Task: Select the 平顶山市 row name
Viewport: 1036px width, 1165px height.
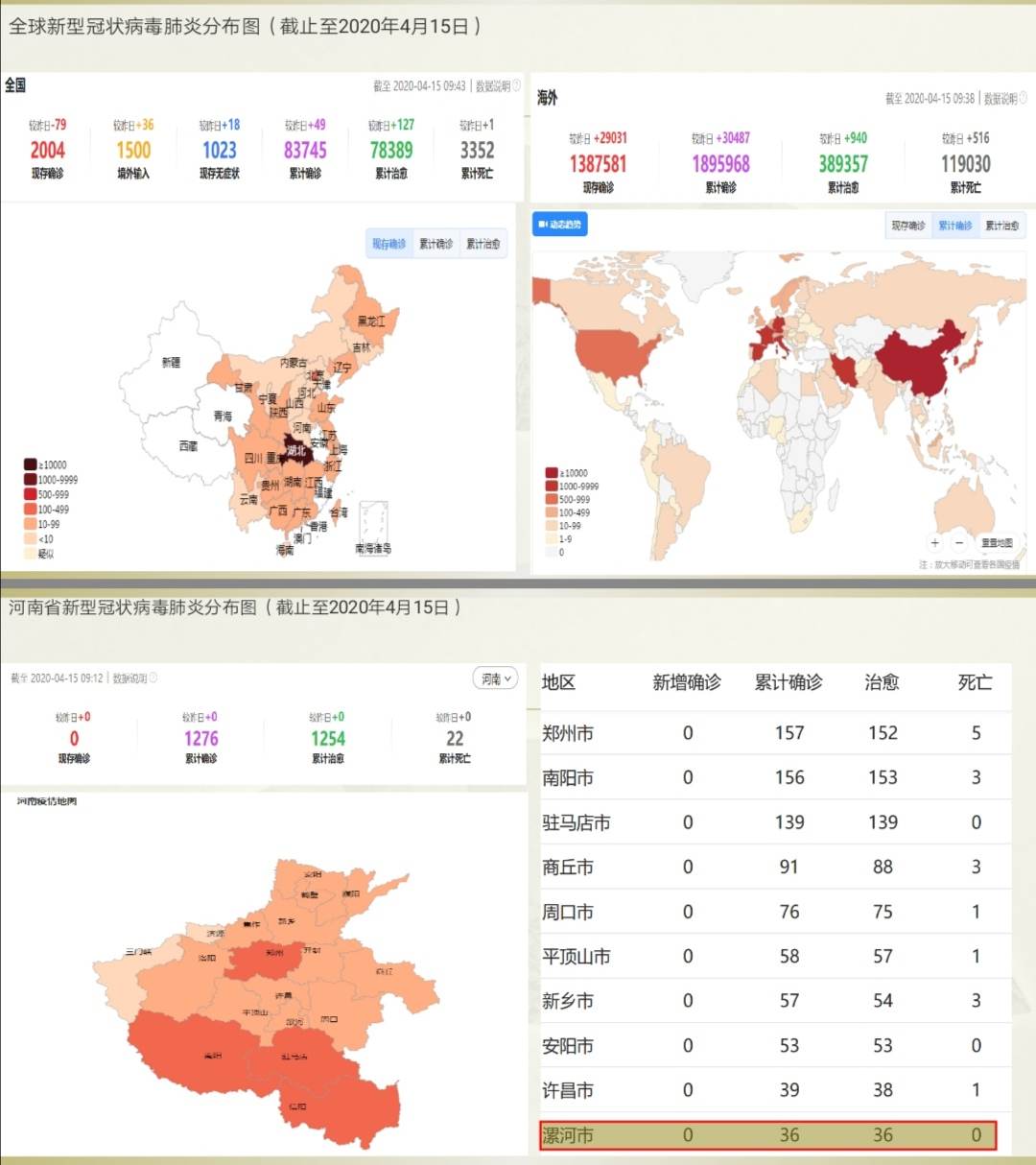Action: [577, 957]
